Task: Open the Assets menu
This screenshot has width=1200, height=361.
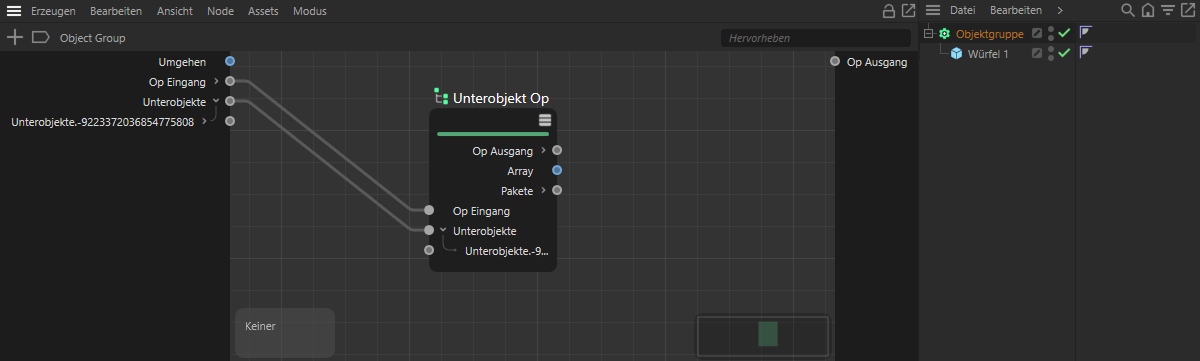Action: 263,11
